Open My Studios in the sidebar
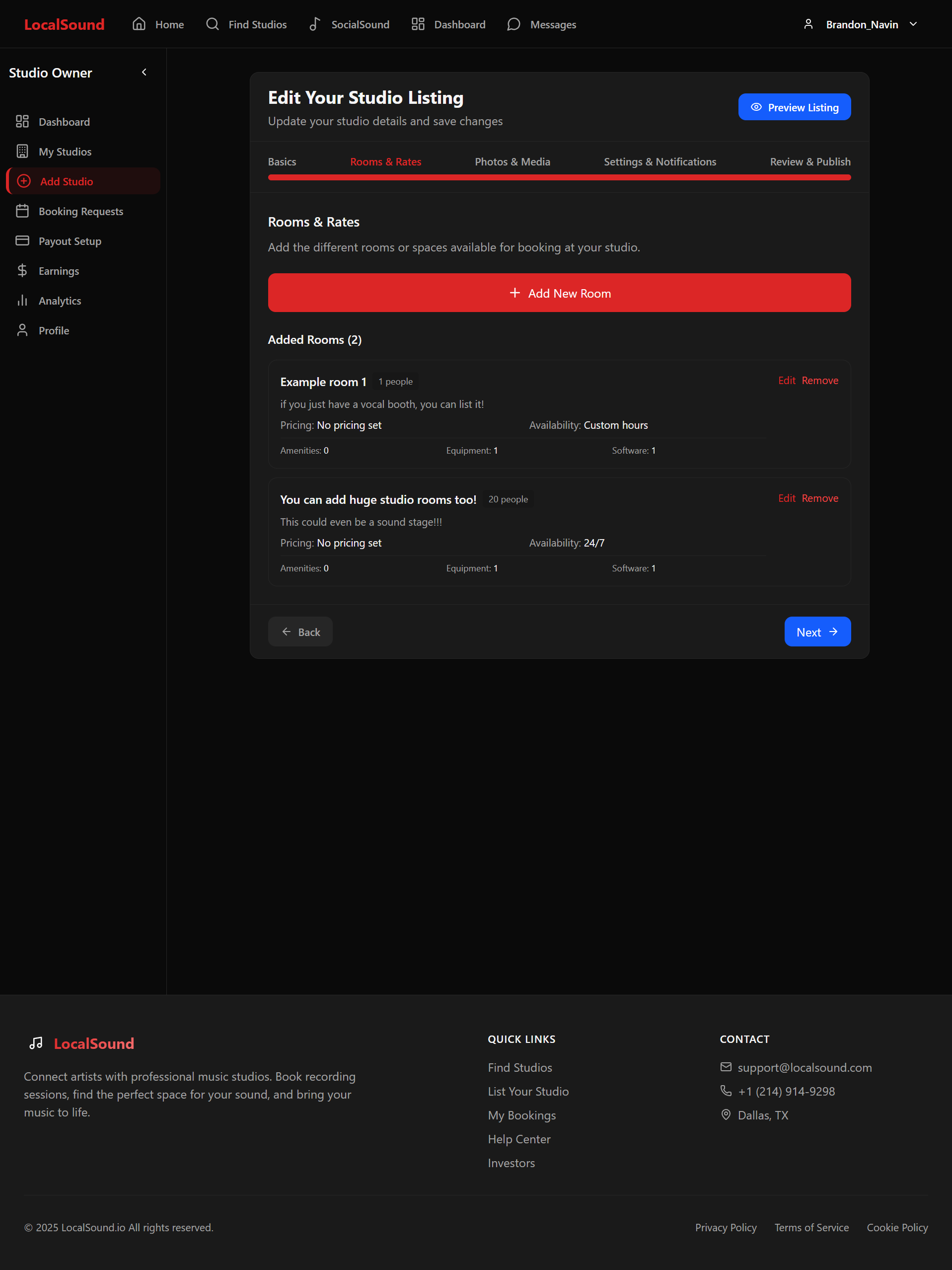This screenshot has height=1270, width=952. pos(82,151)
